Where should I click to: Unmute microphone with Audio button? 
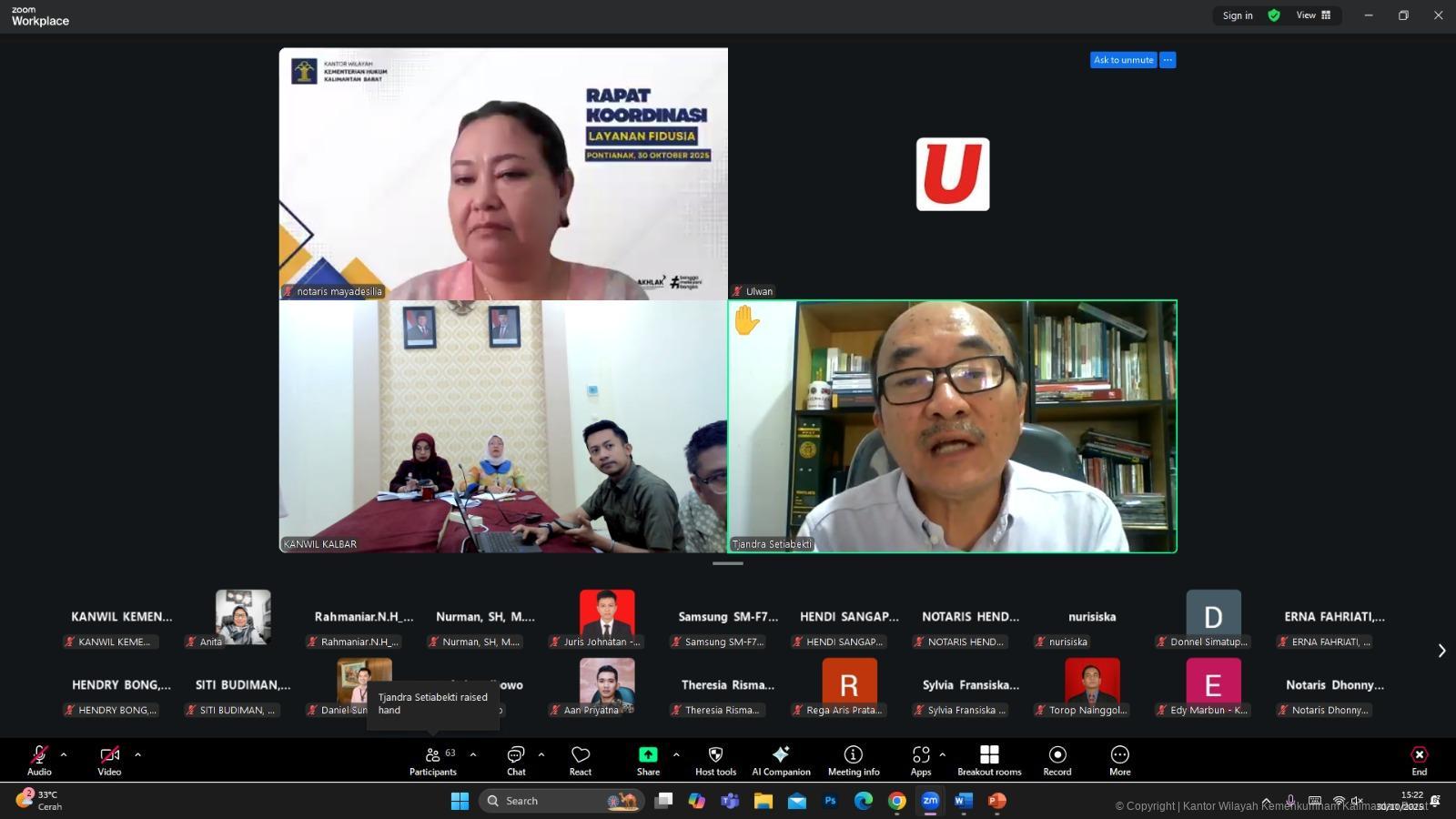(x=39, y=761)
